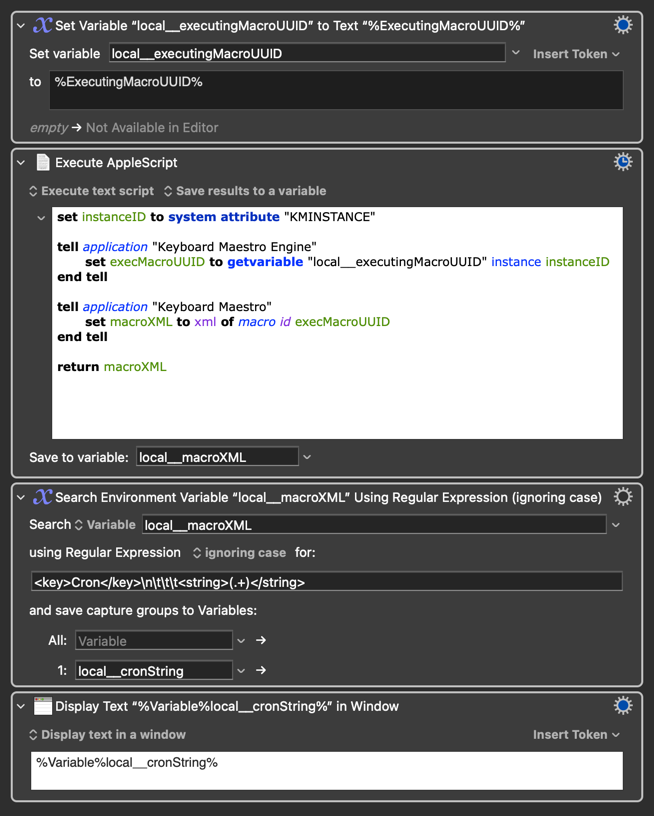
Task: Click the Execute AppleScript gear with clock
Action: tap(622, 162)
